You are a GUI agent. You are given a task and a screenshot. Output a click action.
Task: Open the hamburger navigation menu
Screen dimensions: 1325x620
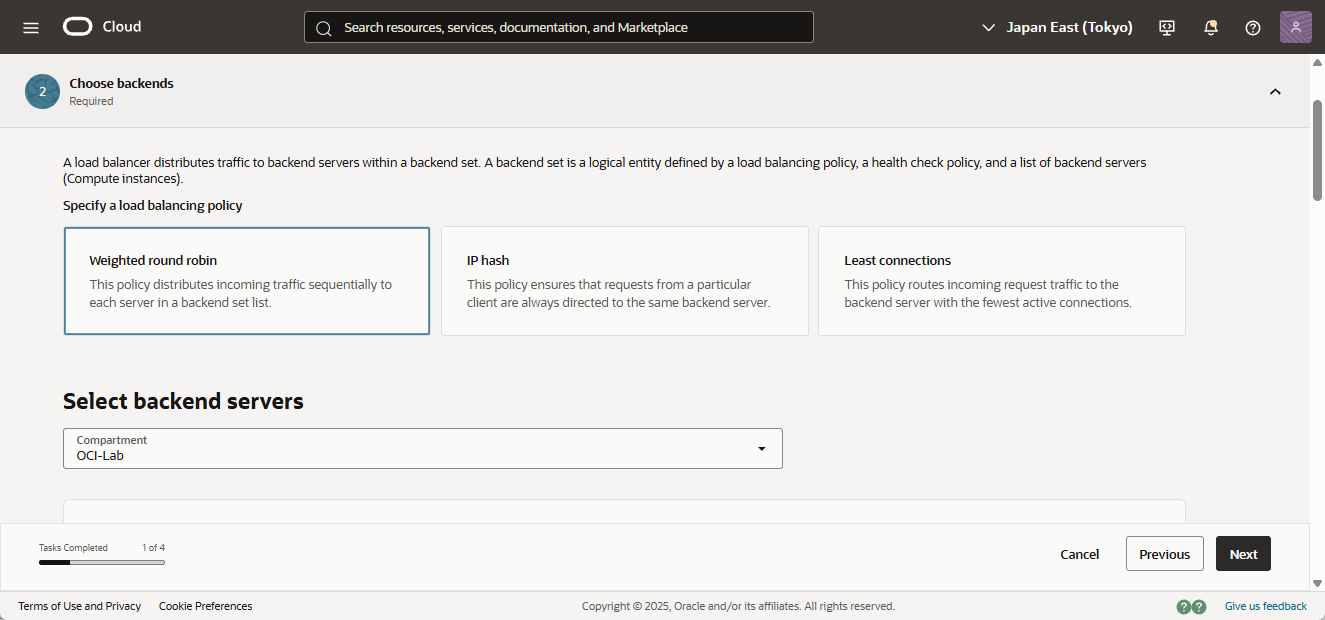[x=31, y=27]
